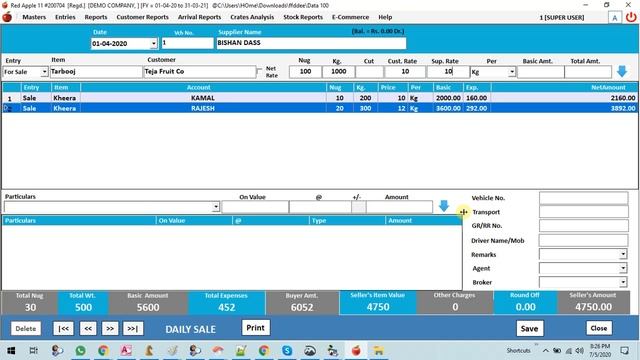This screenshot has width=640, height=360.
Task: Click the GR/RR No. field
Action: click(584, 226)
